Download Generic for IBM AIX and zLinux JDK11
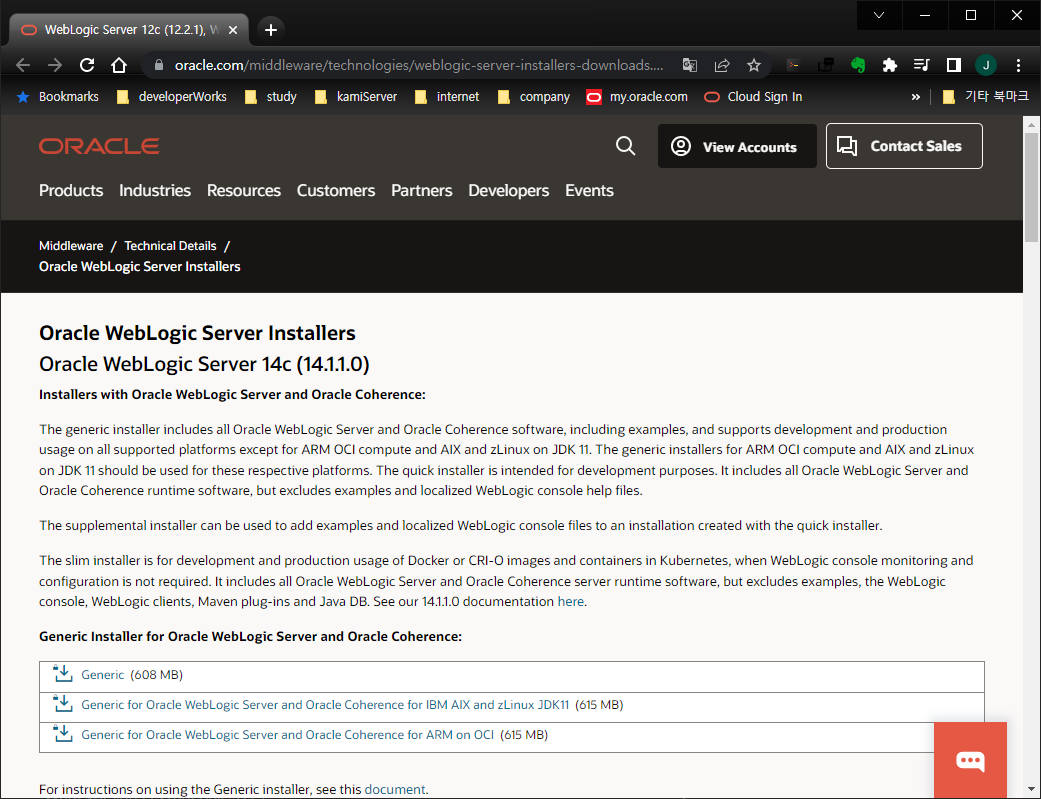 pos(325,705)
